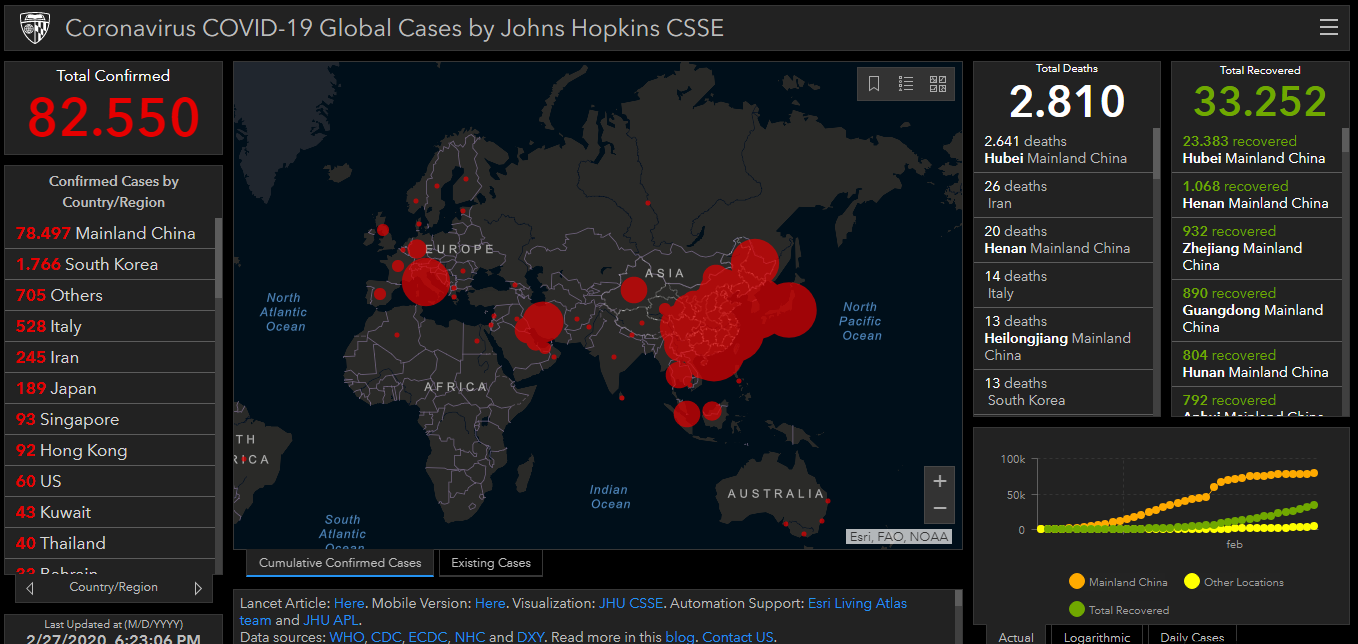Screen dimensions: 1358x644
Task: Switch to Cumulative Confirmed Cases tab
Action: [340, 563]
